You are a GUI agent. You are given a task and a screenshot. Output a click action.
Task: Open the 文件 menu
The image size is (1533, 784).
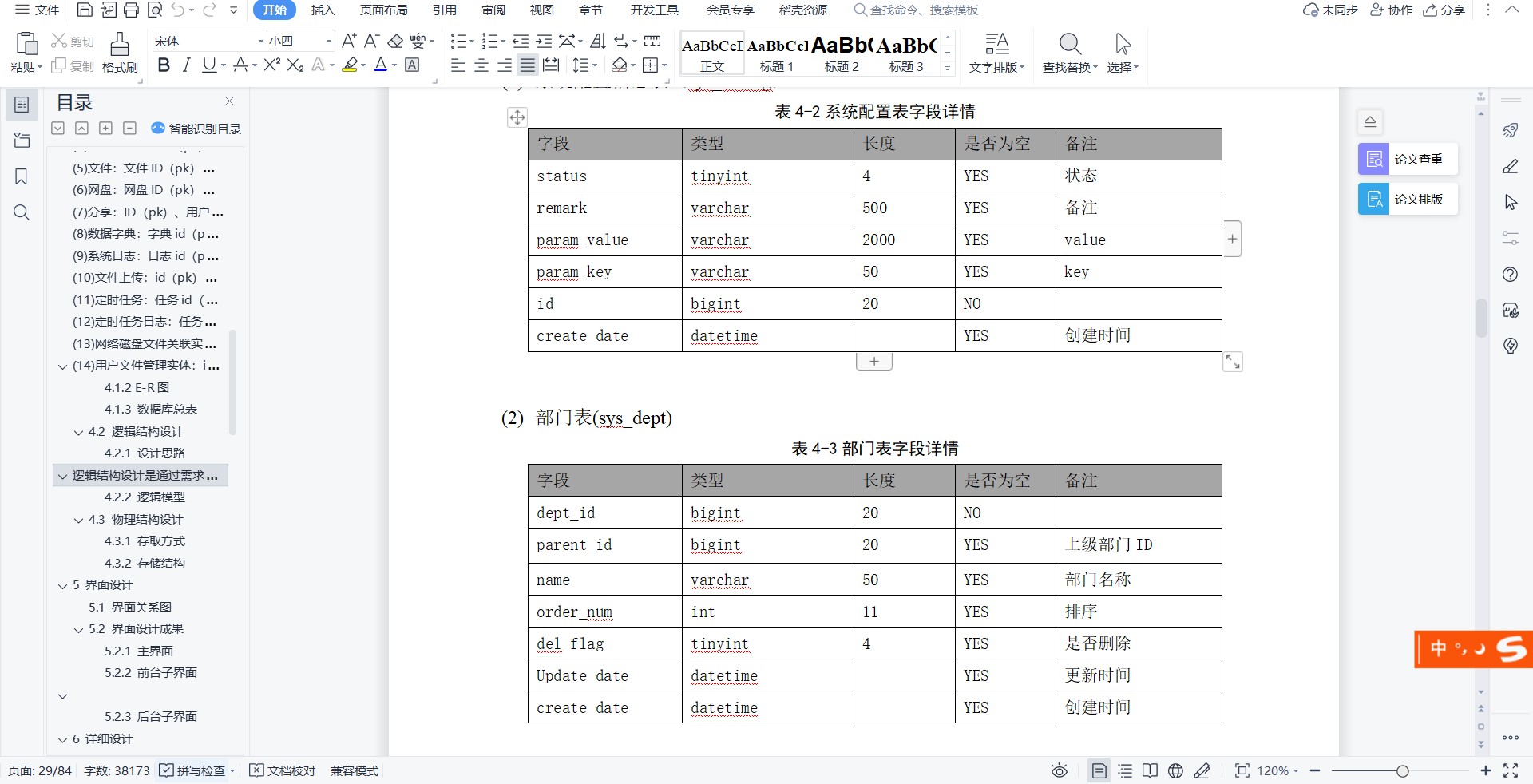point(38,10)
